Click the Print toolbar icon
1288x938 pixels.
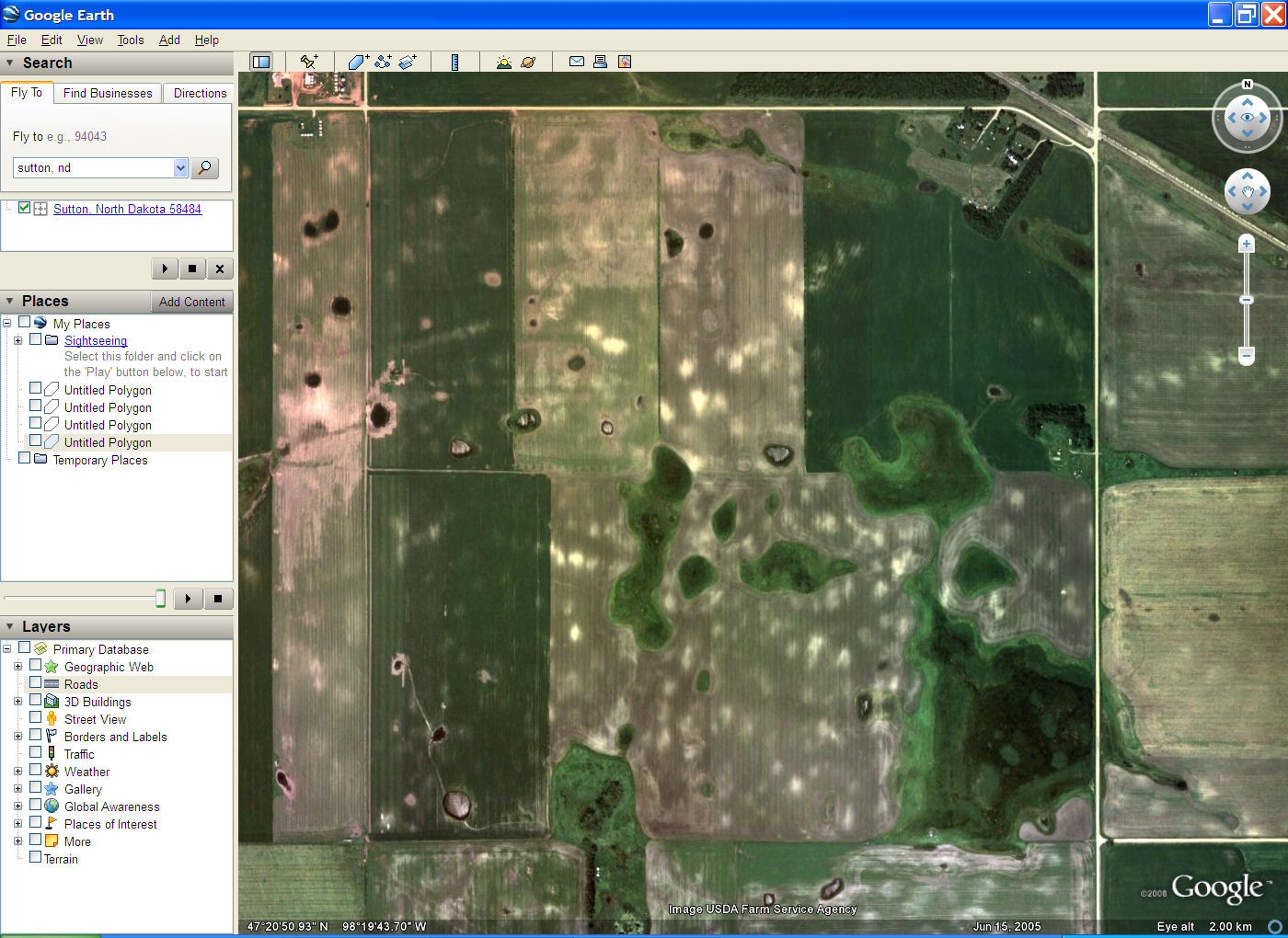point(600,62)
